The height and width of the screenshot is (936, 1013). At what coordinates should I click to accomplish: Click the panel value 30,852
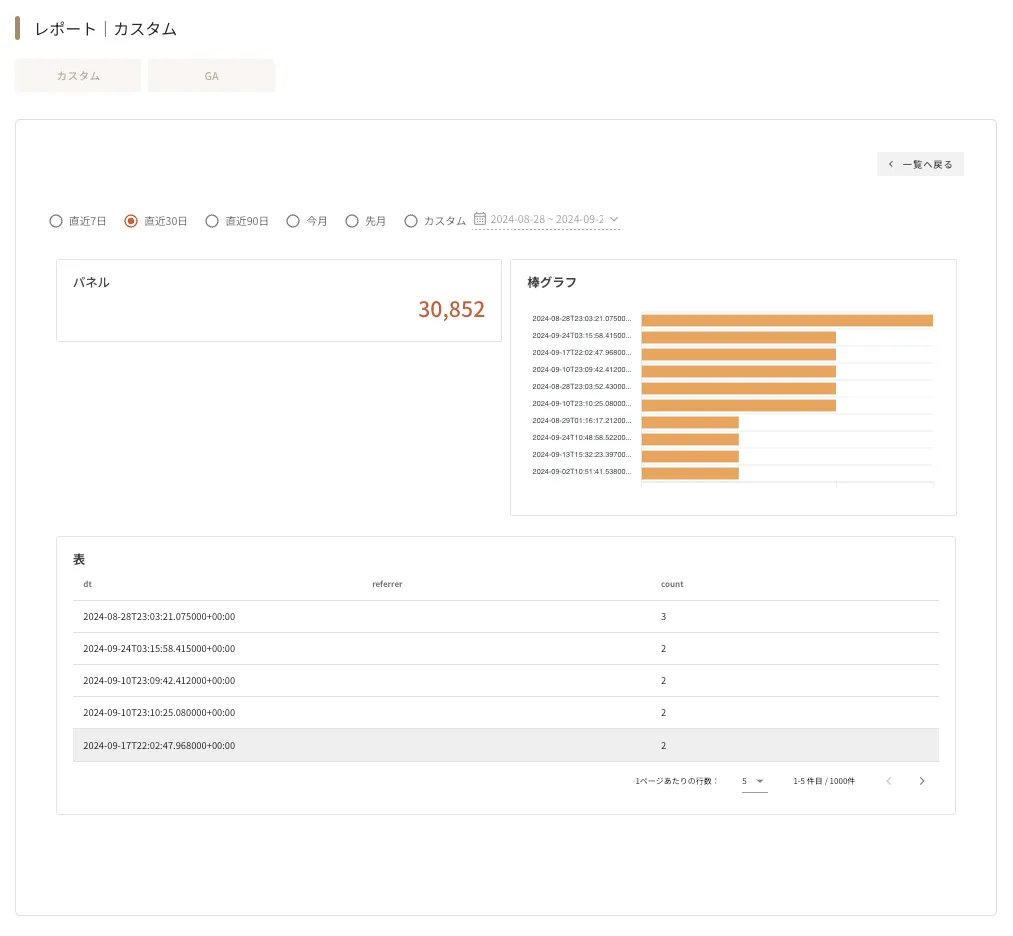click(451, 309)
